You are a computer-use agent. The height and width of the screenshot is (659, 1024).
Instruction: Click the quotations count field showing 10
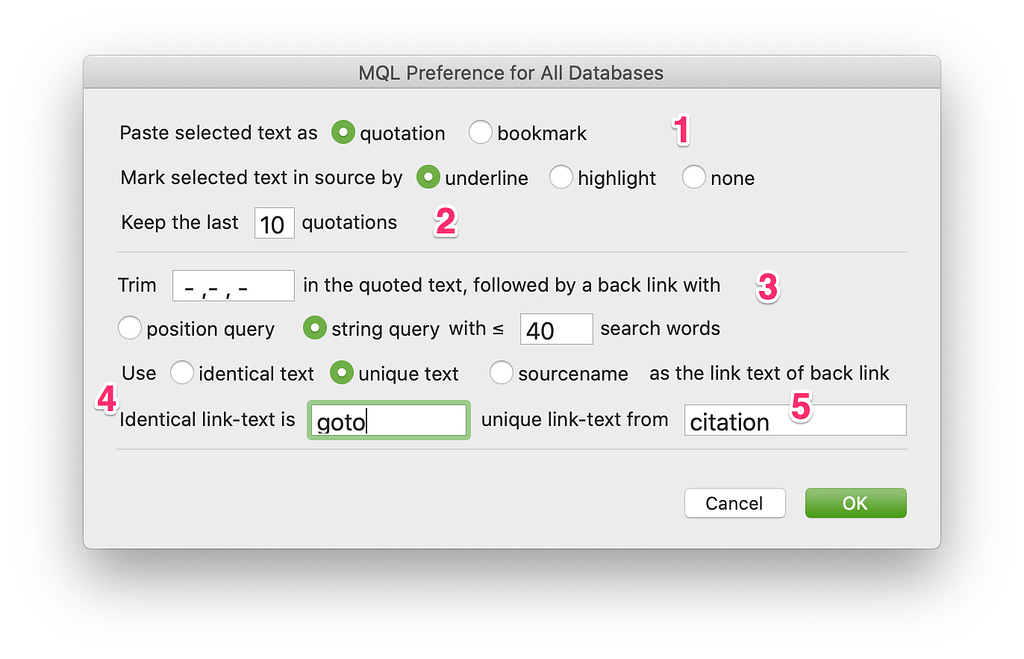click(273, 223)
